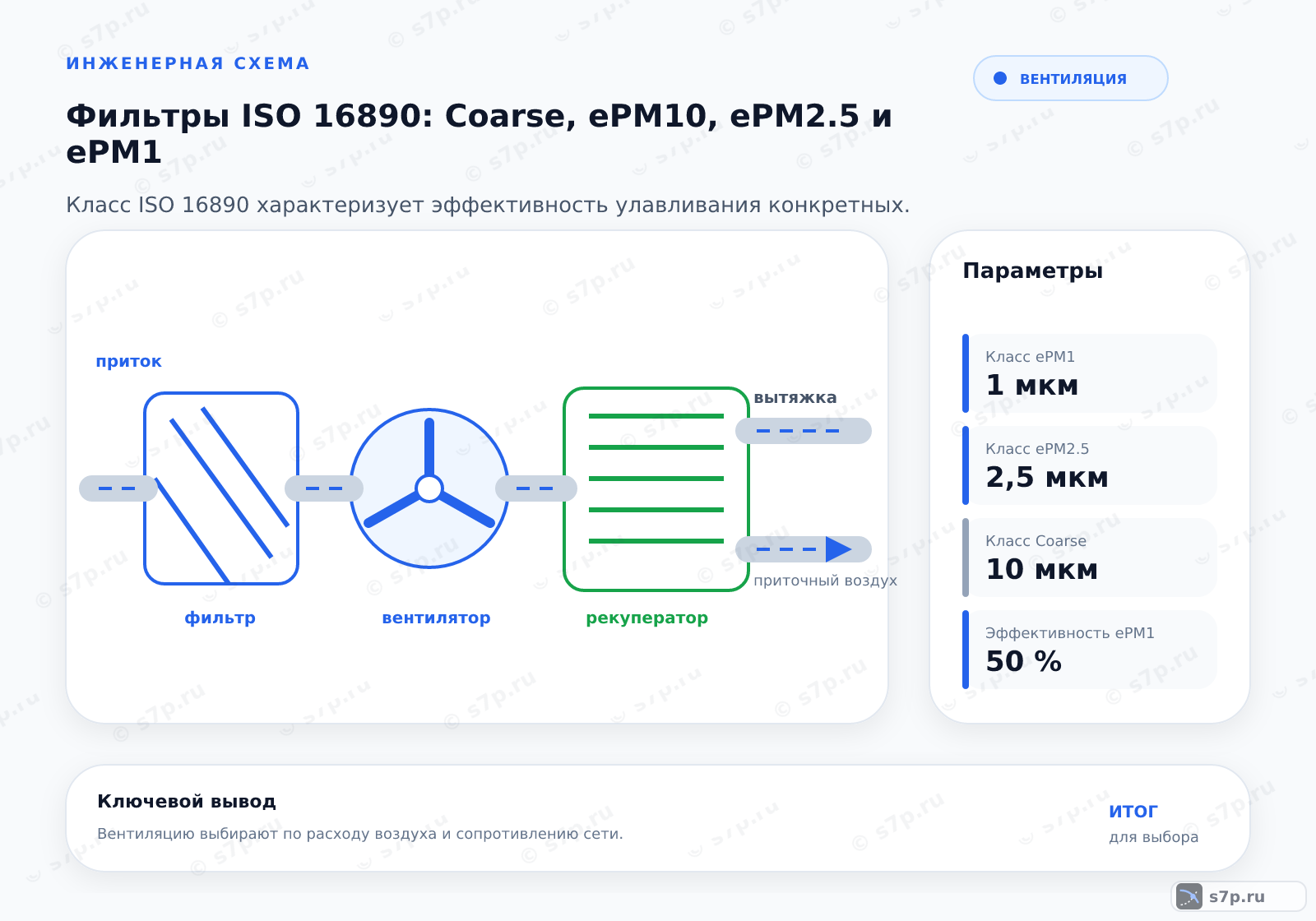Click the filter icon with diagonal lines

coord(221,488)
